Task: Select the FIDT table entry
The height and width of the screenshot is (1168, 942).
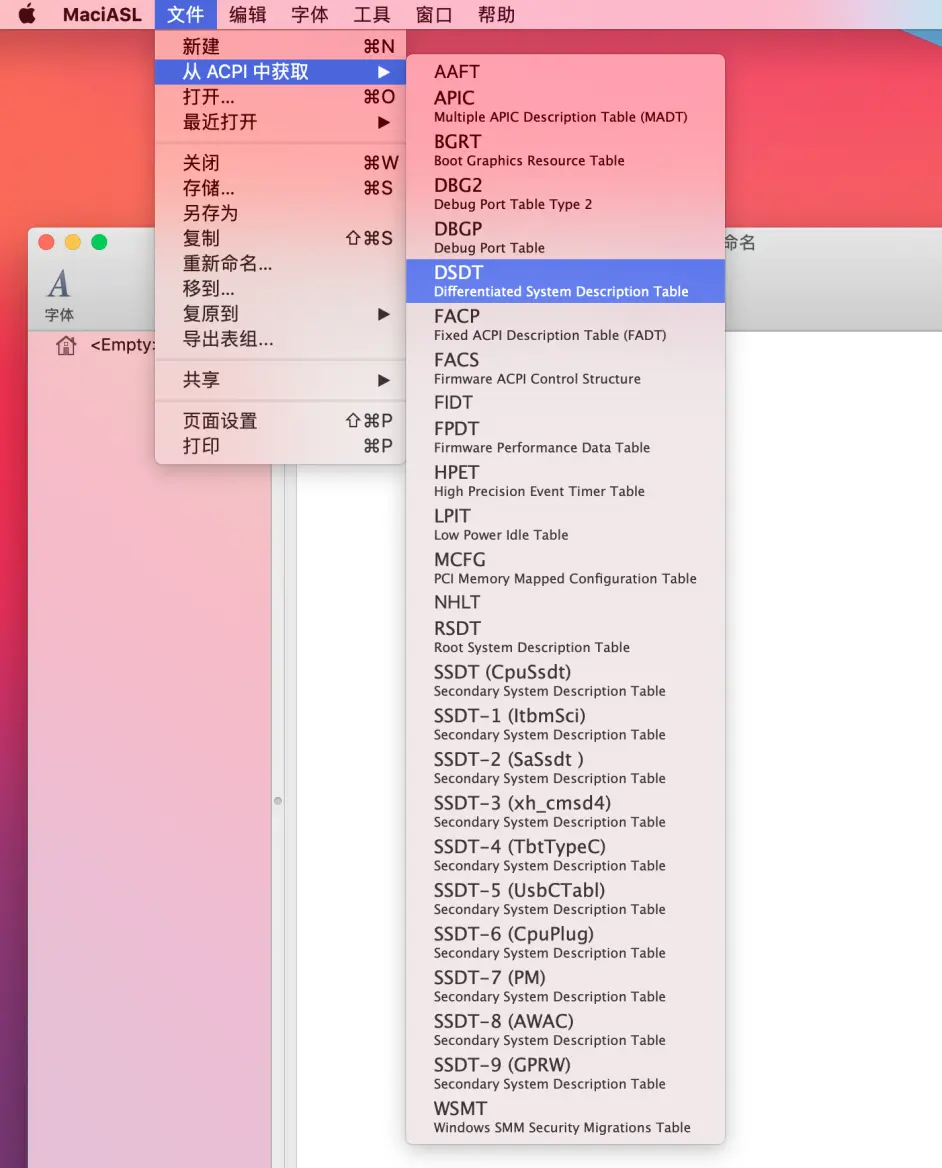Action: coord(565,402)
